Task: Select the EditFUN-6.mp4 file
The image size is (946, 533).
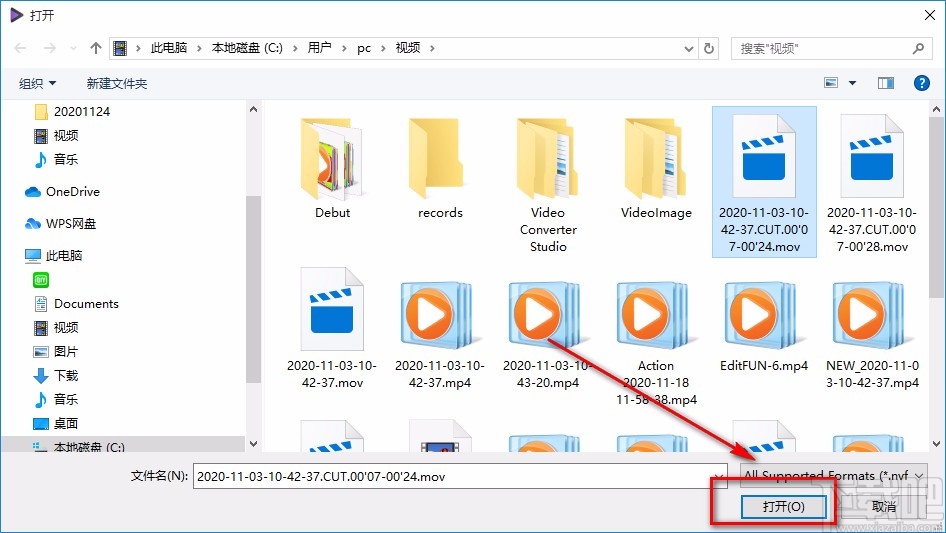Action: click(764, 327)
